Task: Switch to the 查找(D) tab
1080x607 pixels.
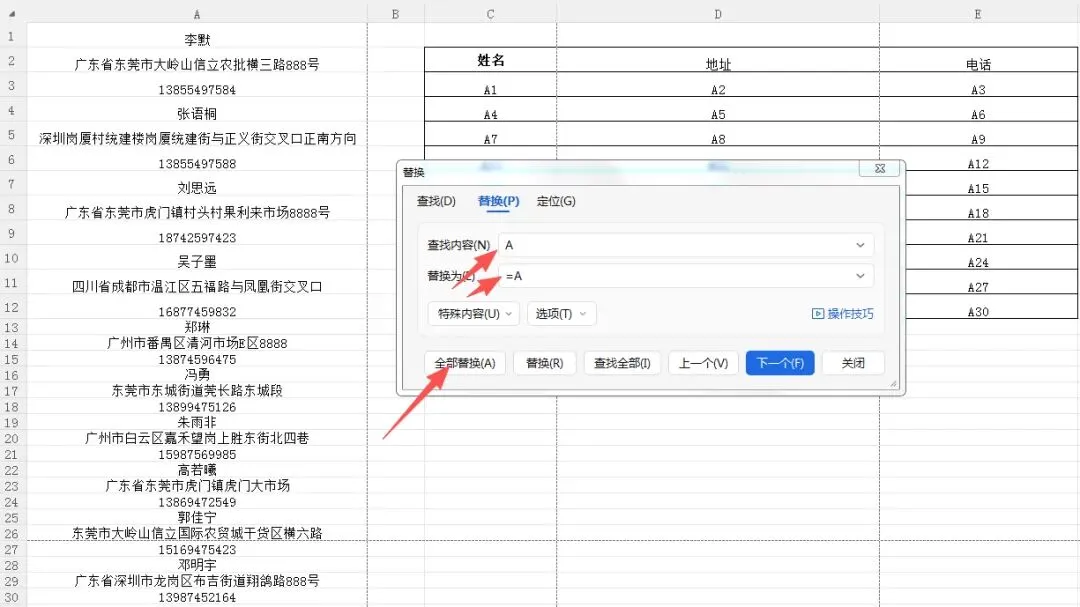Action: click(x=436, y=201)
